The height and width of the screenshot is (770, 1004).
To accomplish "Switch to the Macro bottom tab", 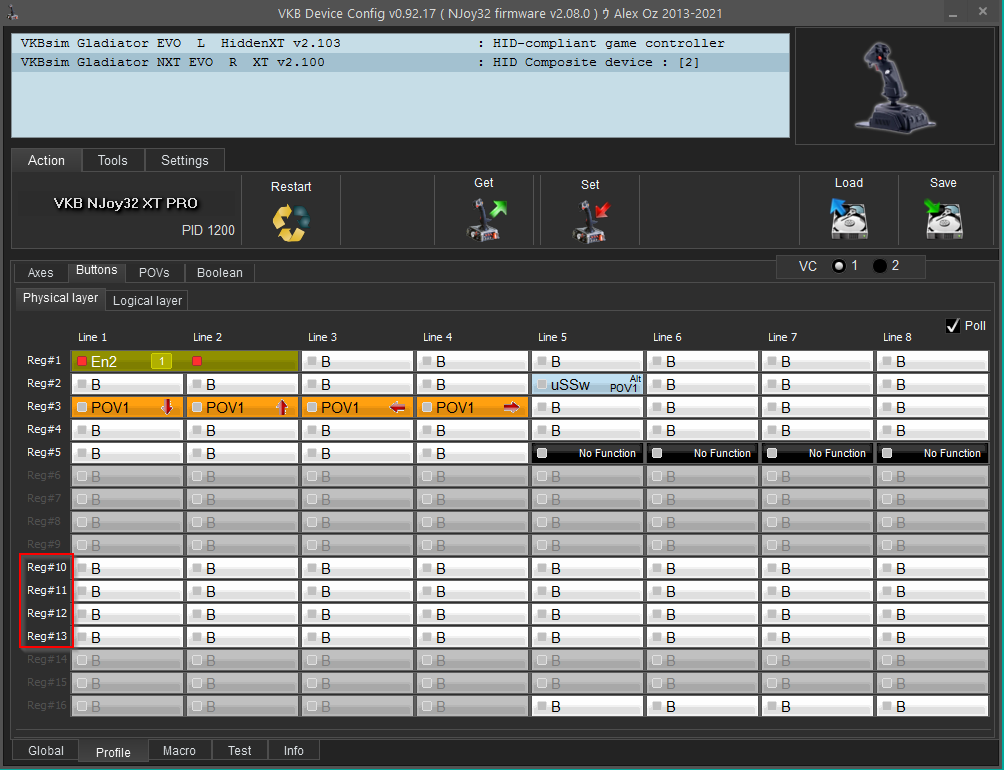I will [x=180, y=751].
